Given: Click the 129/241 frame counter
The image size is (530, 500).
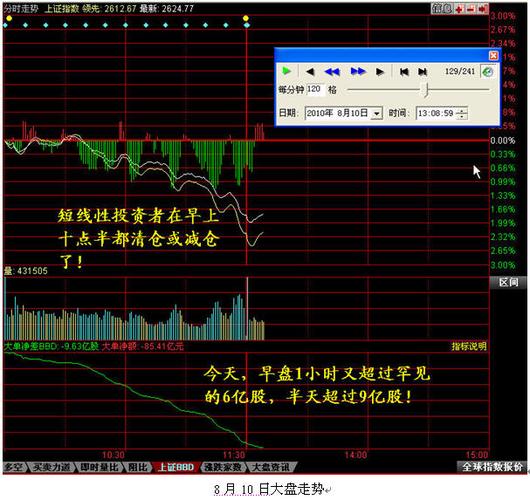Looking at the screenshot, I should [460, 71].
